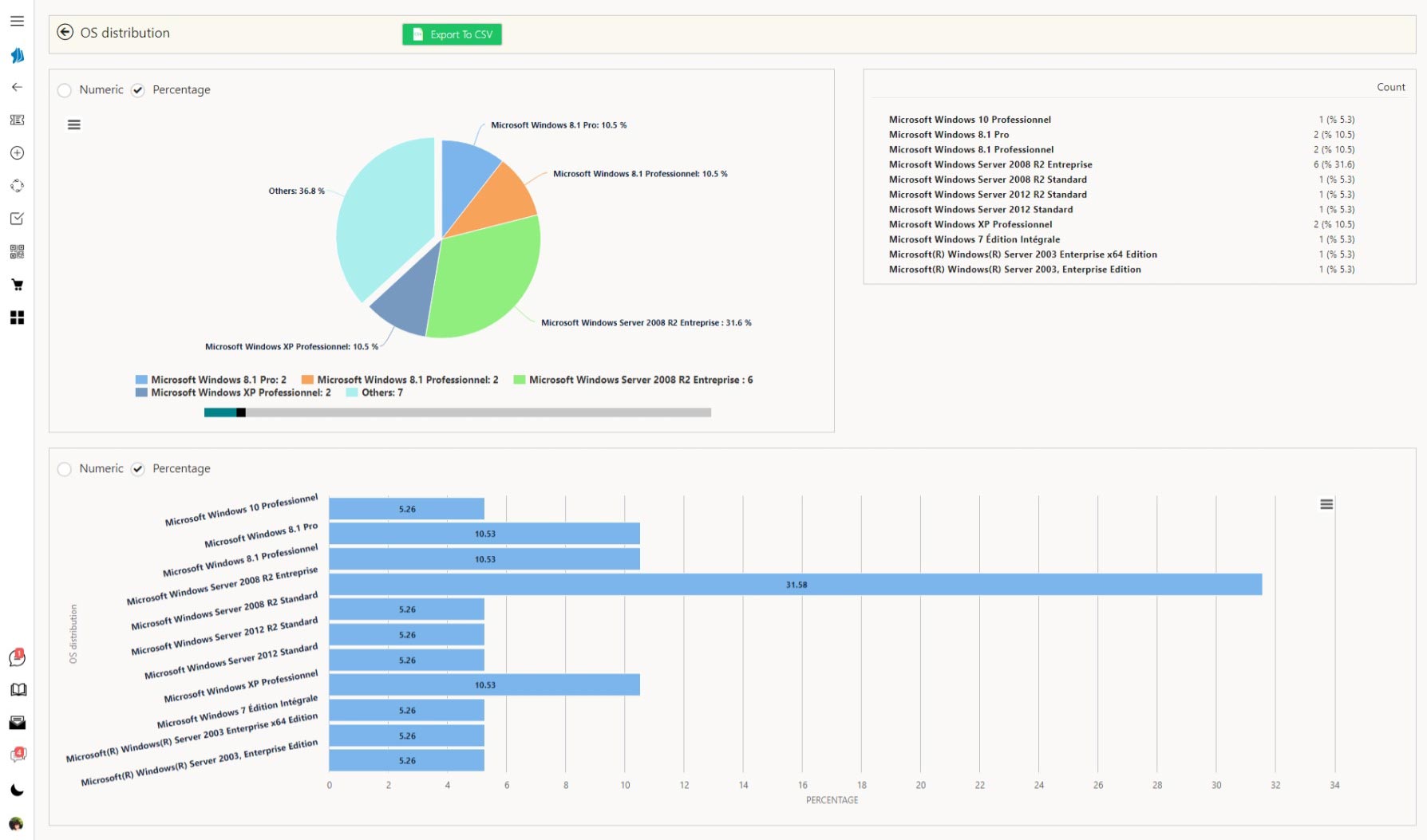Expand the sidebar hamburger menu
1427x840 pixels.
coord(17,21)
